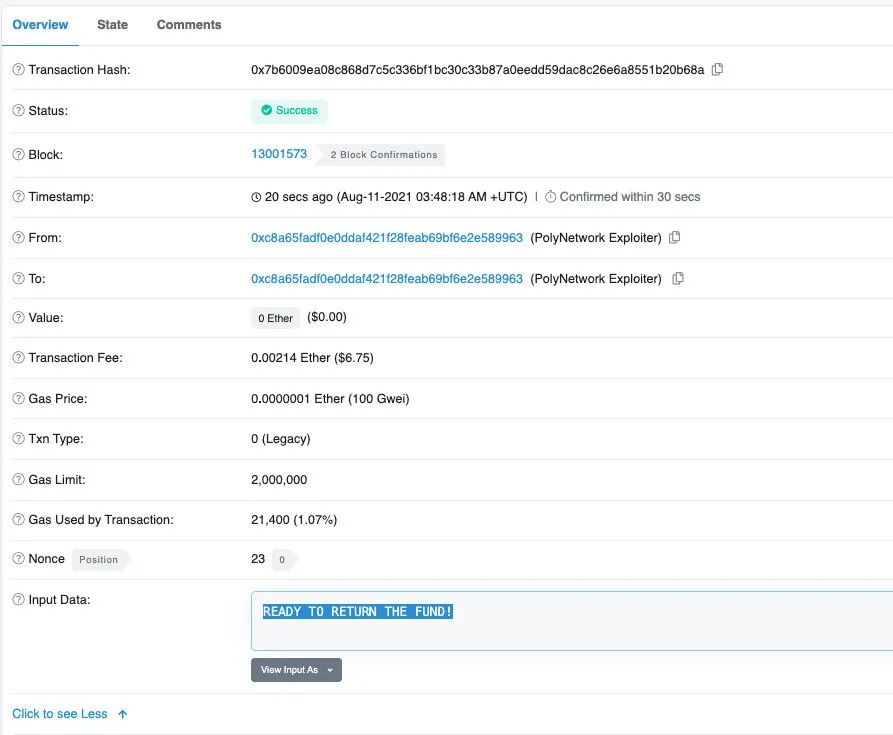The height and width of the screenshot is (735, 893).
Task: Click the ($0.00) value text
Action: click(327, 317)
